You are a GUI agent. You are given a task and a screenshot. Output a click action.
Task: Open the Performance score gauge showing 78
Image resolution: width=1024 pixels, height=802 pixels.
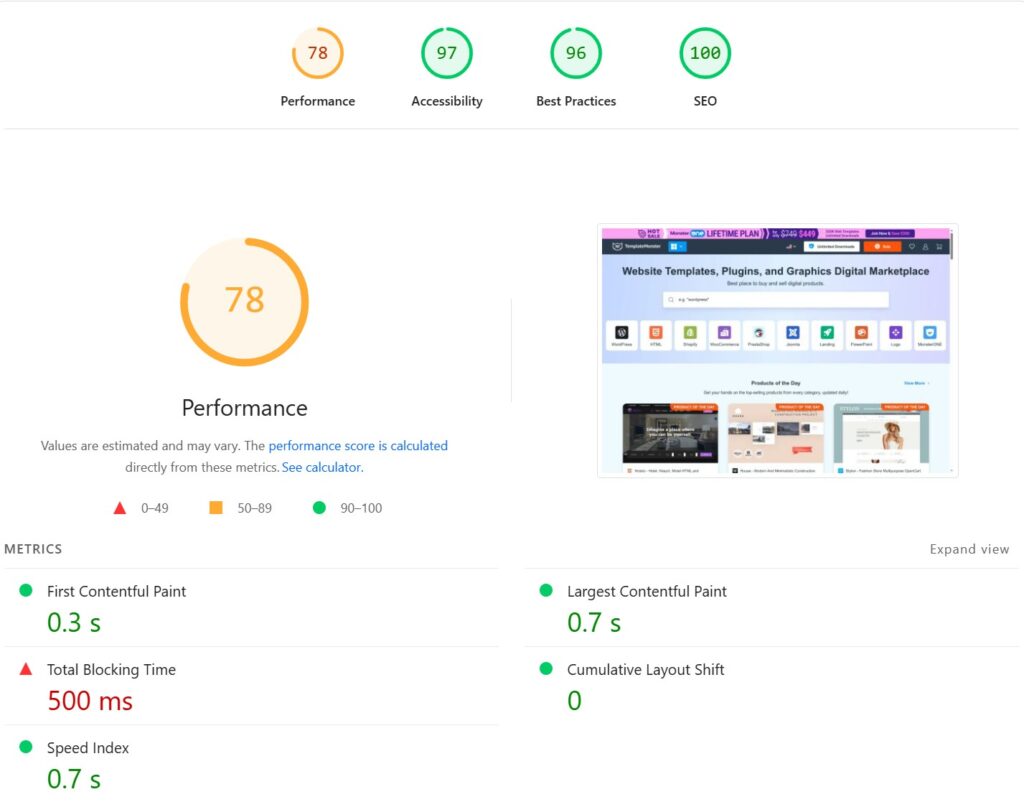pos(317,53)
